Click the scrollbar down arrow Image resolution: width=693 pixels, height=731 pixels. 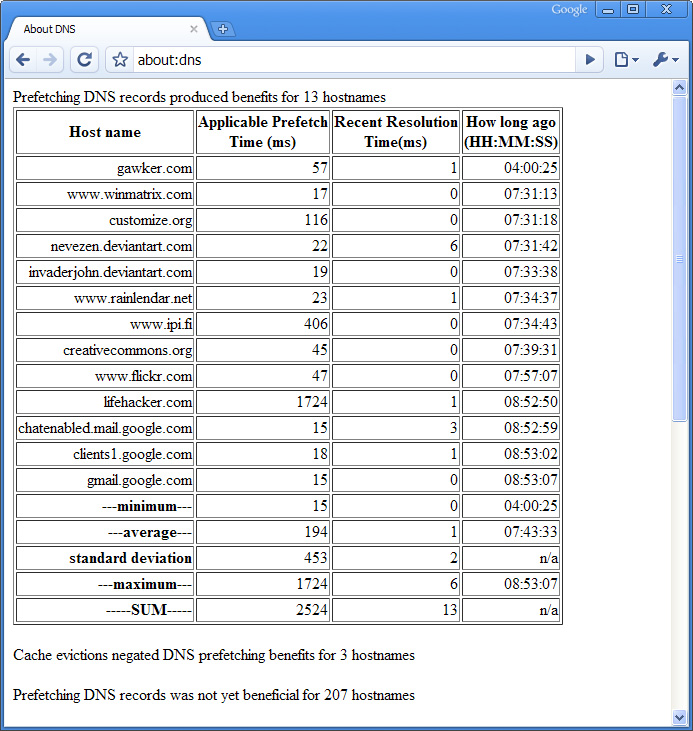pyautogui.click(x=679, y=717)
